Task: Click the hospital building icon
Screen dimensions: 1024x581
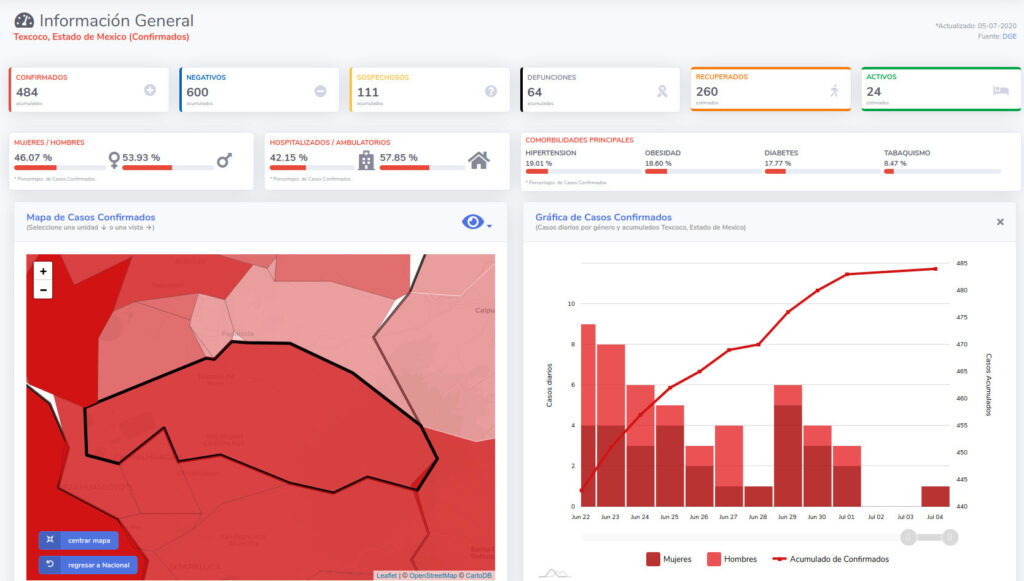Action: 366,160
